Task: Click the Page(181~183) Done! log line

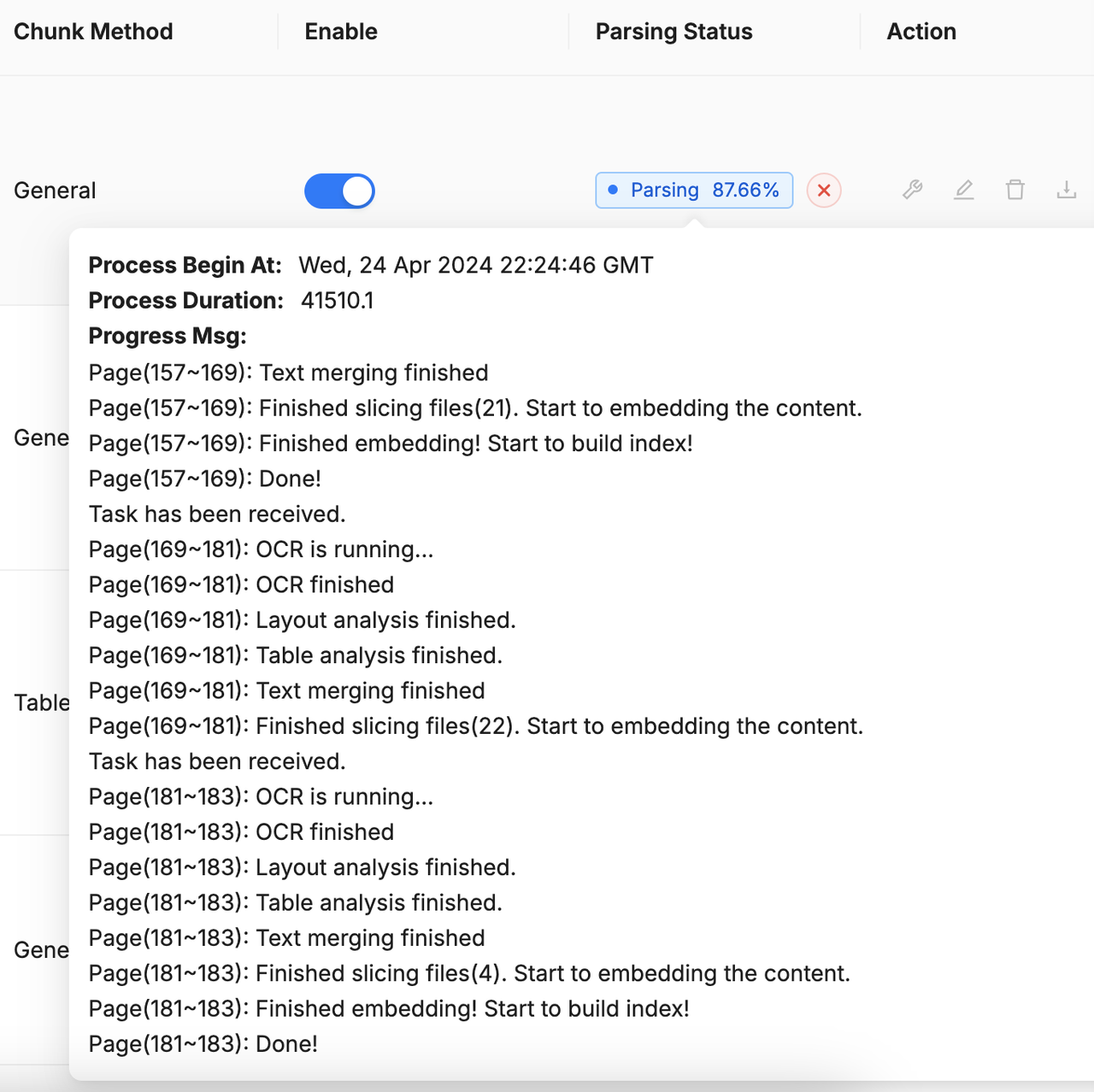Action: click(x=203, y=1044)
